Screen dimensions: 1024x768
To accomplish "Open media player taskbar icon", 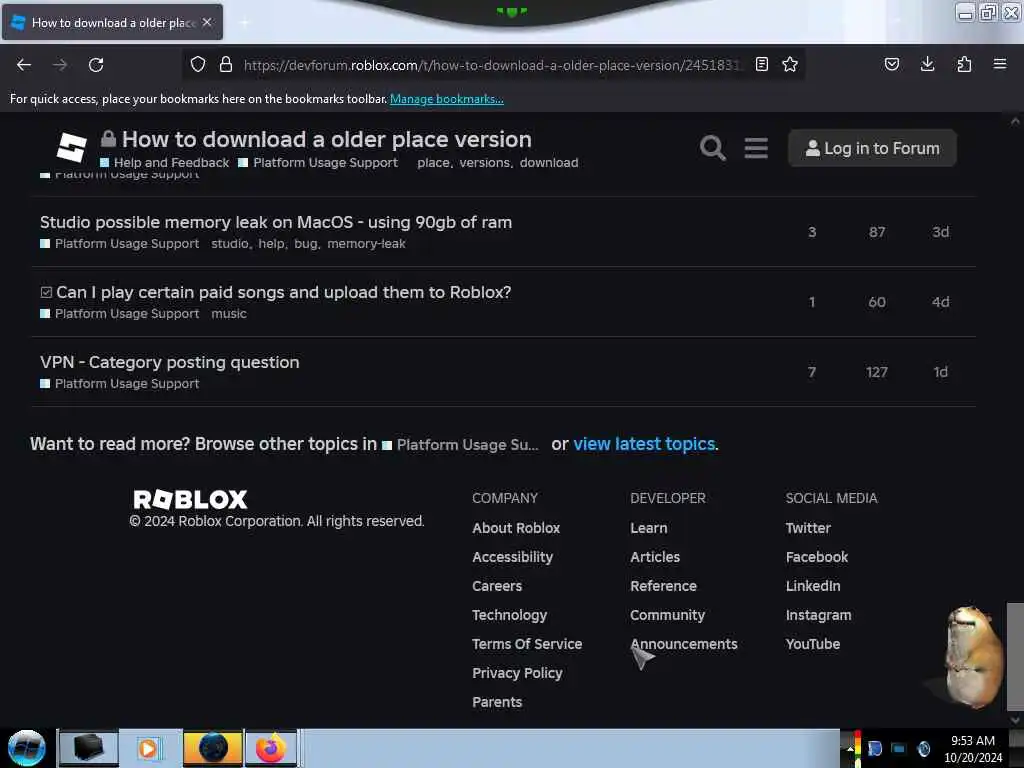I will point(150,748).
